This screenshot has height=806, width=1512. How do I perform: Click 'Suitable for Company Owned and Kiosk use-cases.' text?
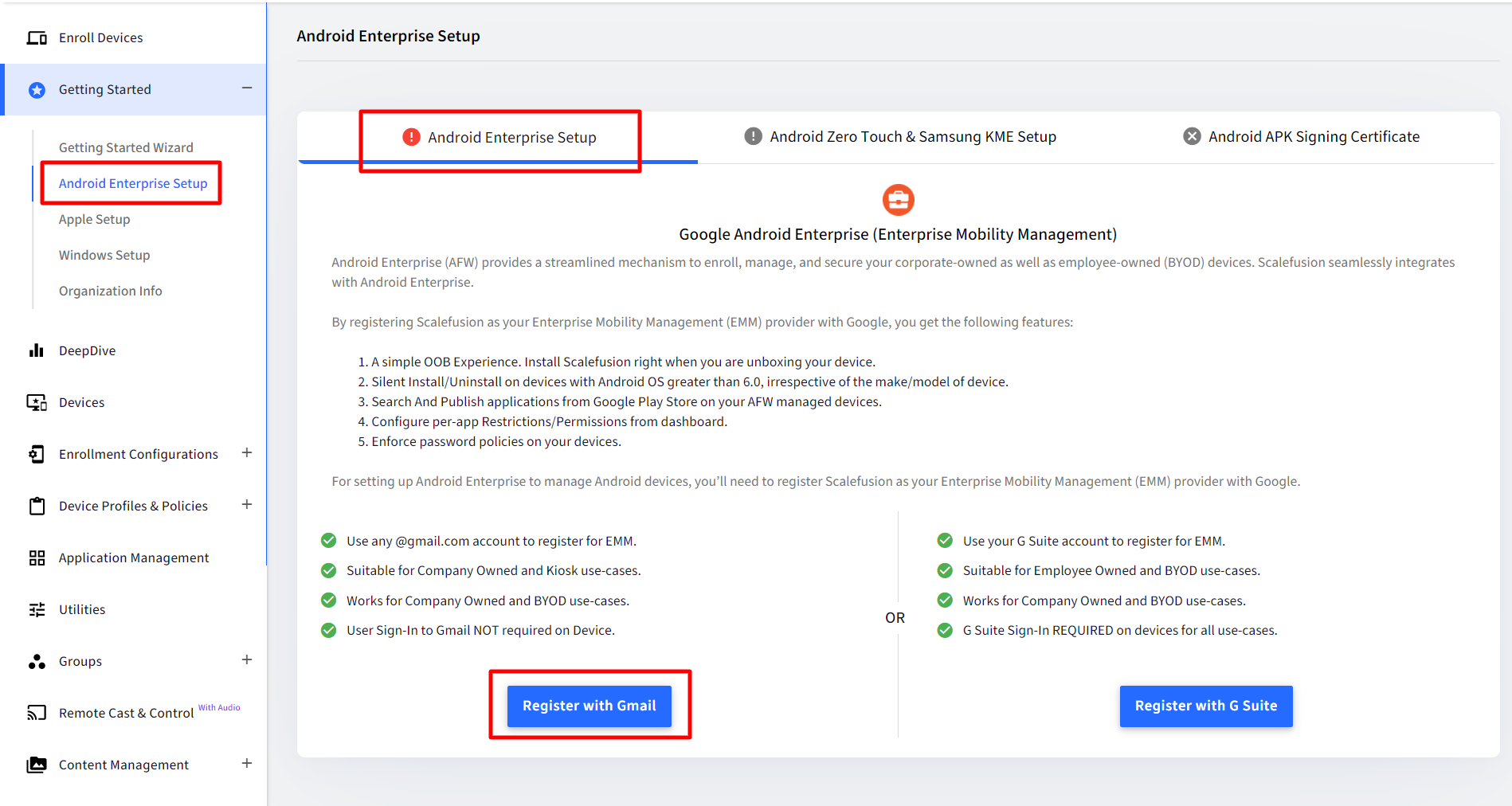click(494, 570)
